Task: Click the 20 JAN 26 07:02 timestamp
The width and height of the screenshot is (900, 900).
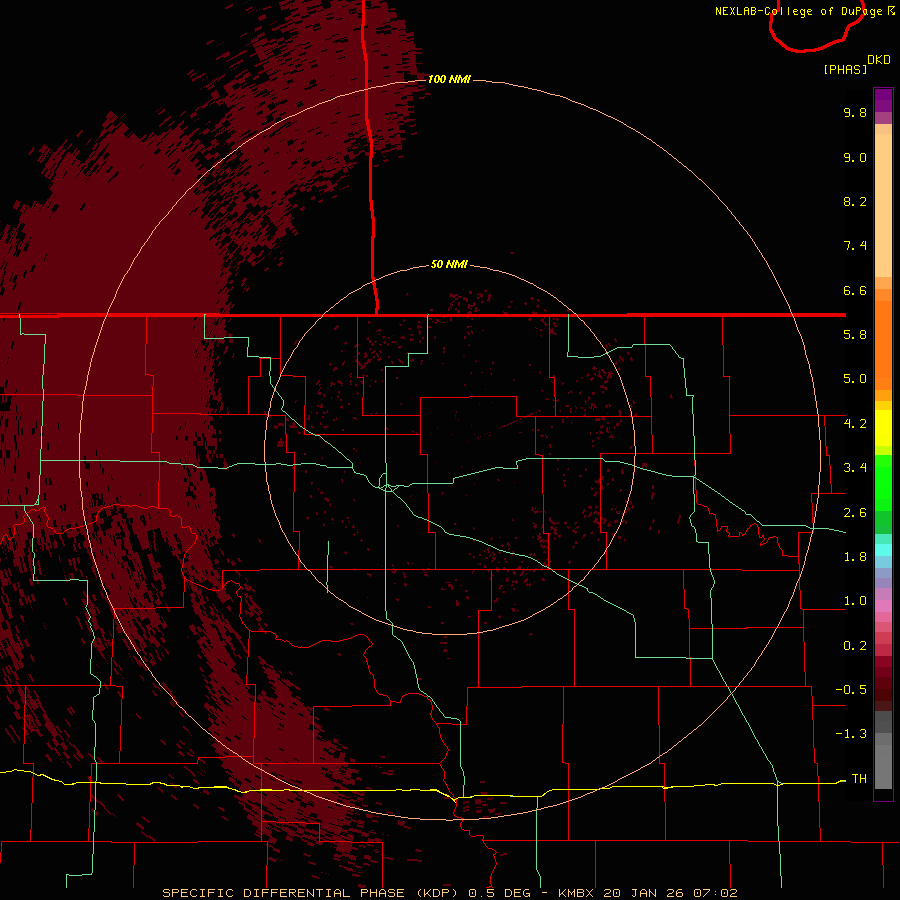Action: [669, 893]
